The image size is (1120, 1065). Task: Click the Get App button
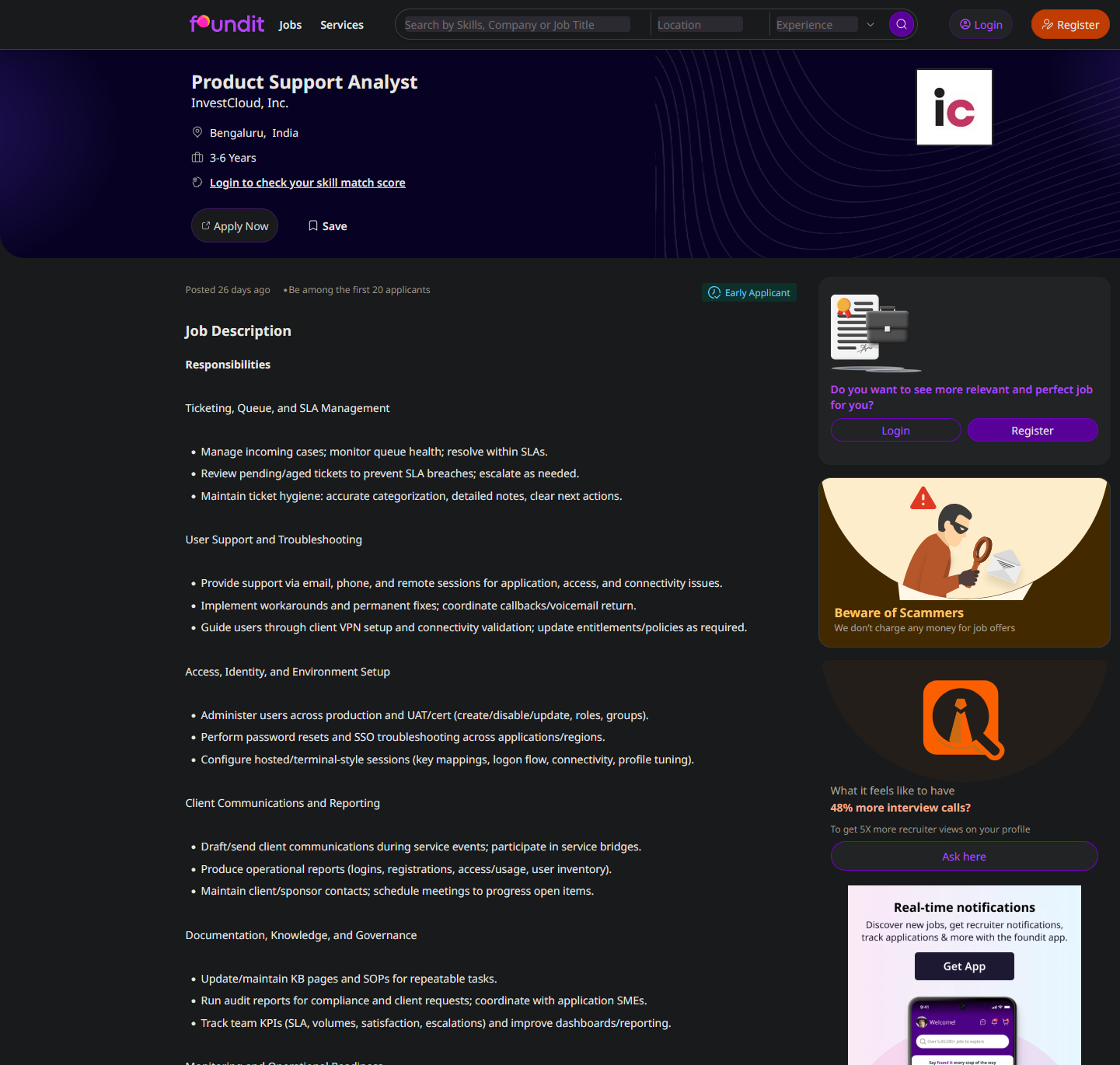click(964, 966)
